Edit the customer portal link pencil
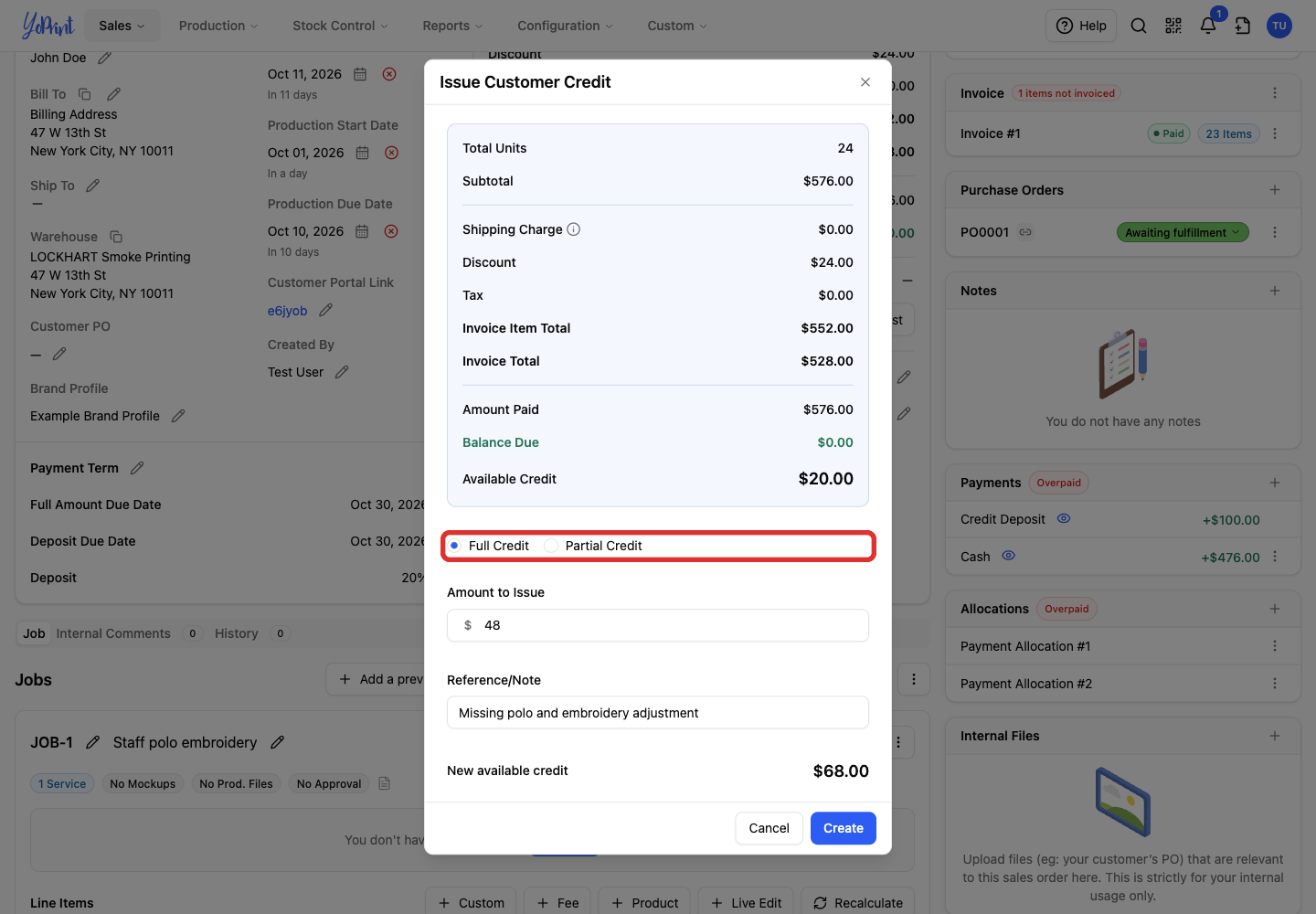 (325, 311)
